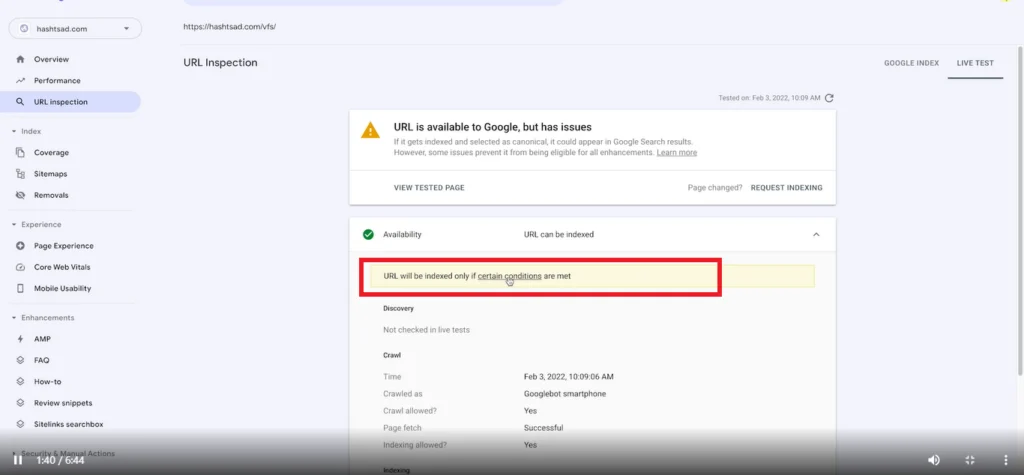Open the hashtsad.com property dropdown
The width and height of the screenshot is (1024, 475).
pos(75,29)
